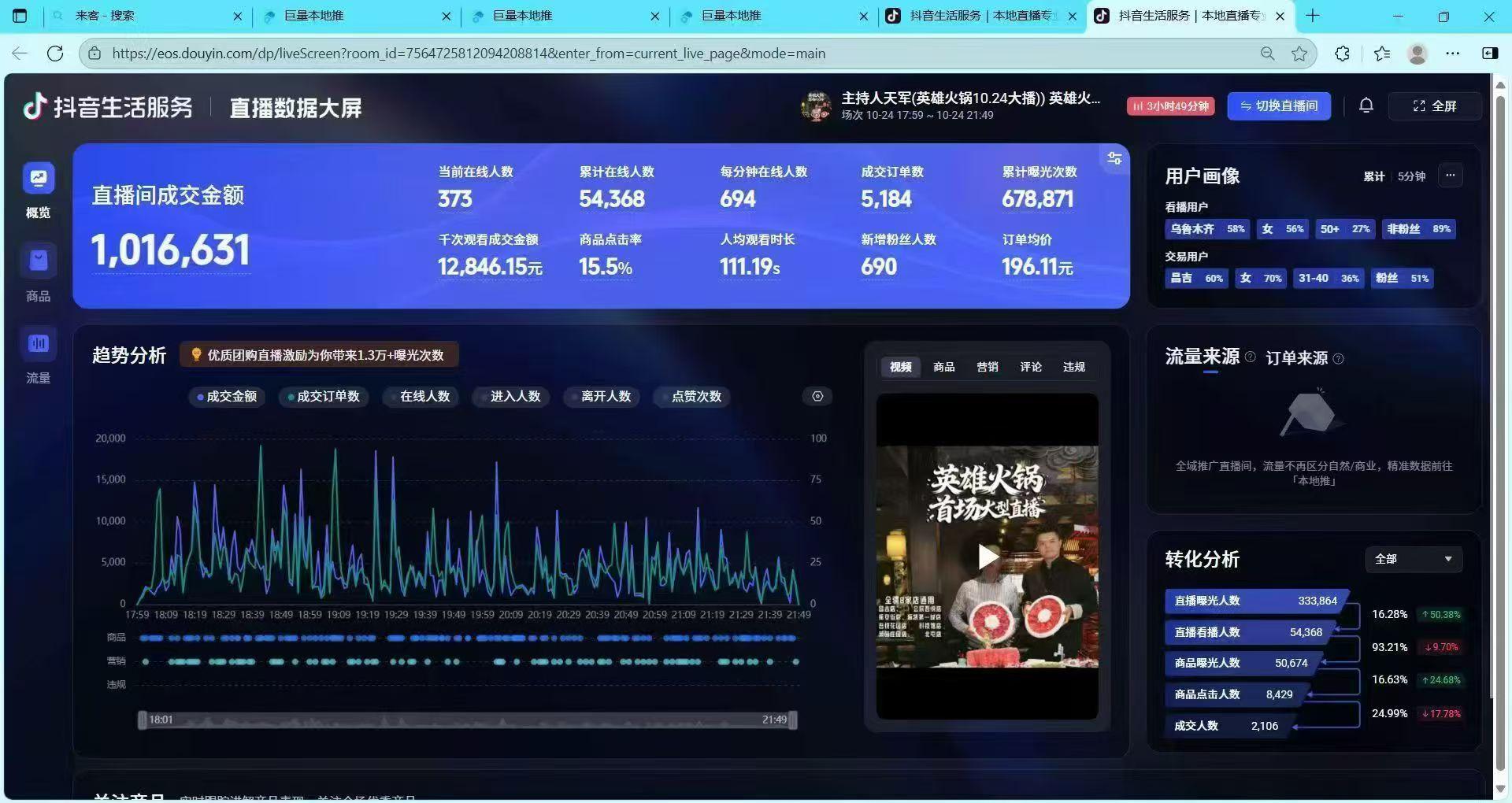1512x803 pixels.
Task: Click the notification bell icon
Action: click(x=1366, y=105)
